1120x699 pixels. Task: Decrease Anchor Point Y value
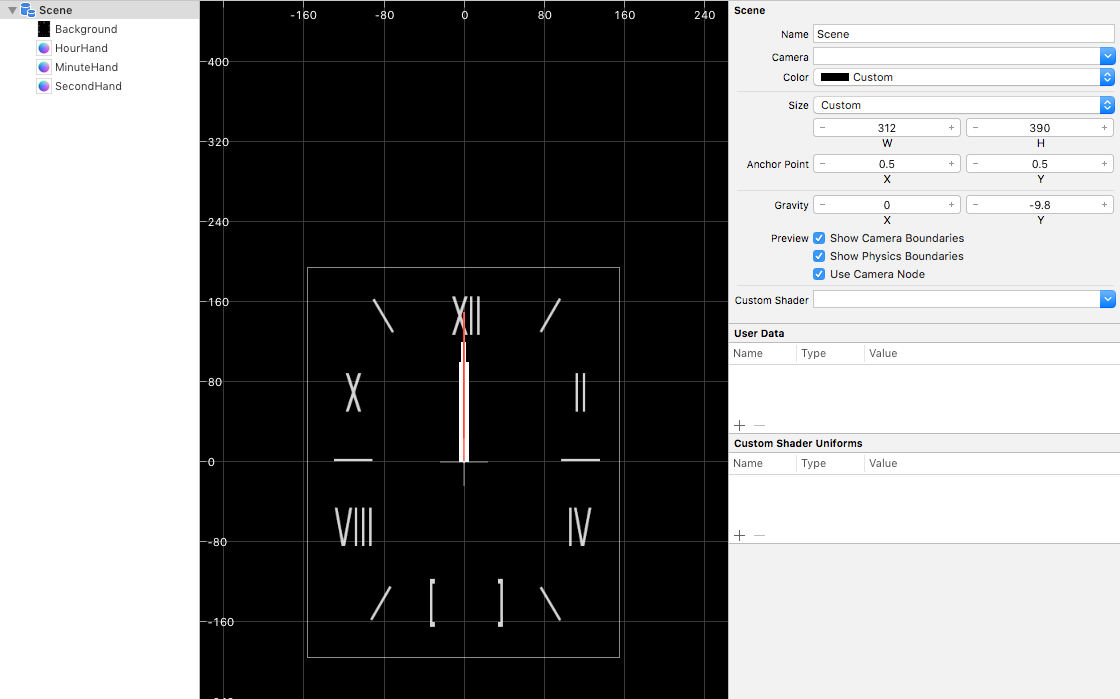coord(976,164)
